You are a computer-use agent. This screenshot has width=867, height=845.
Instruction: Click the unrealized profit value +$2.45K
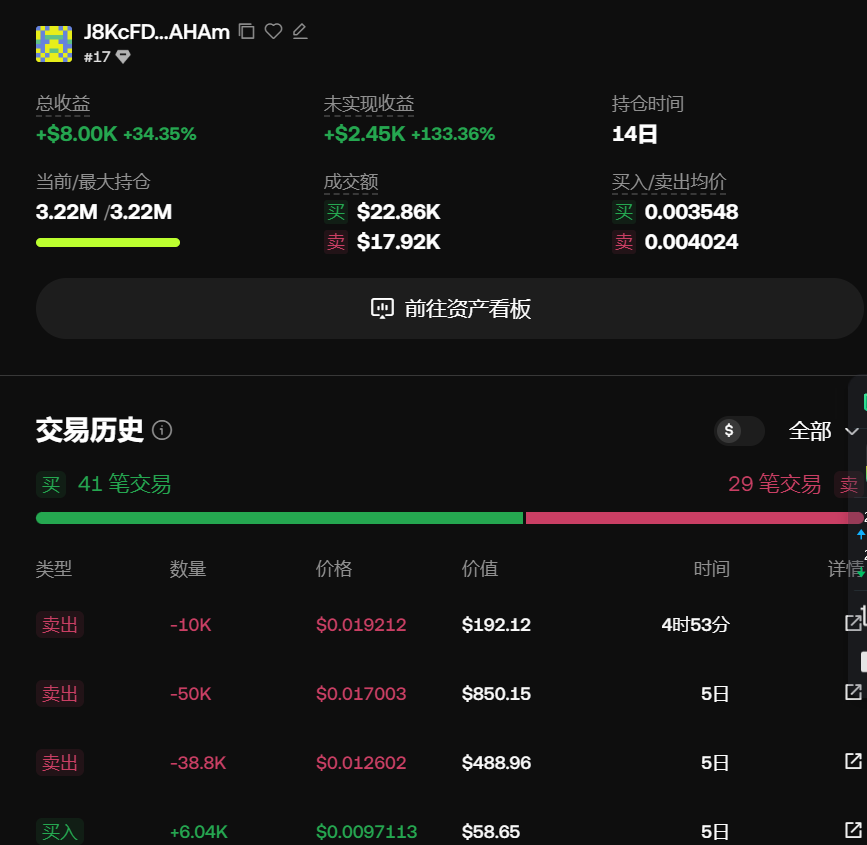[x=364, y=134]
